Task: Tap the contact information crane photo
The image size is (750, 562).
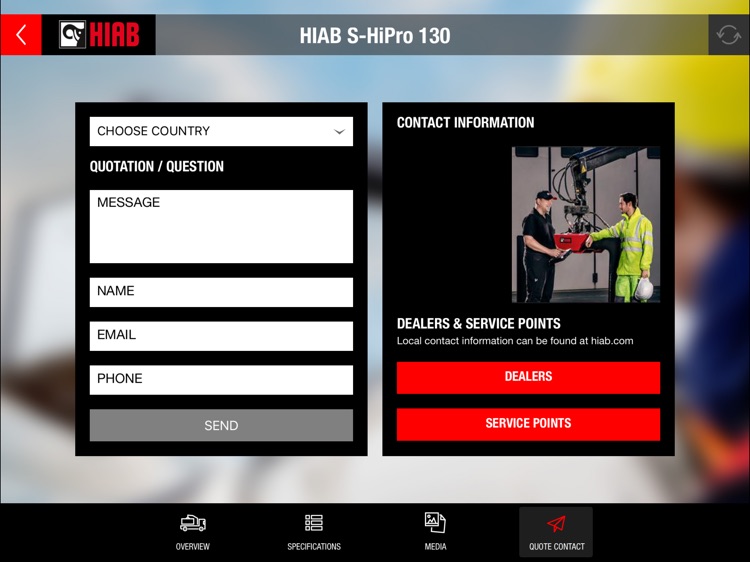Action: 586,224
